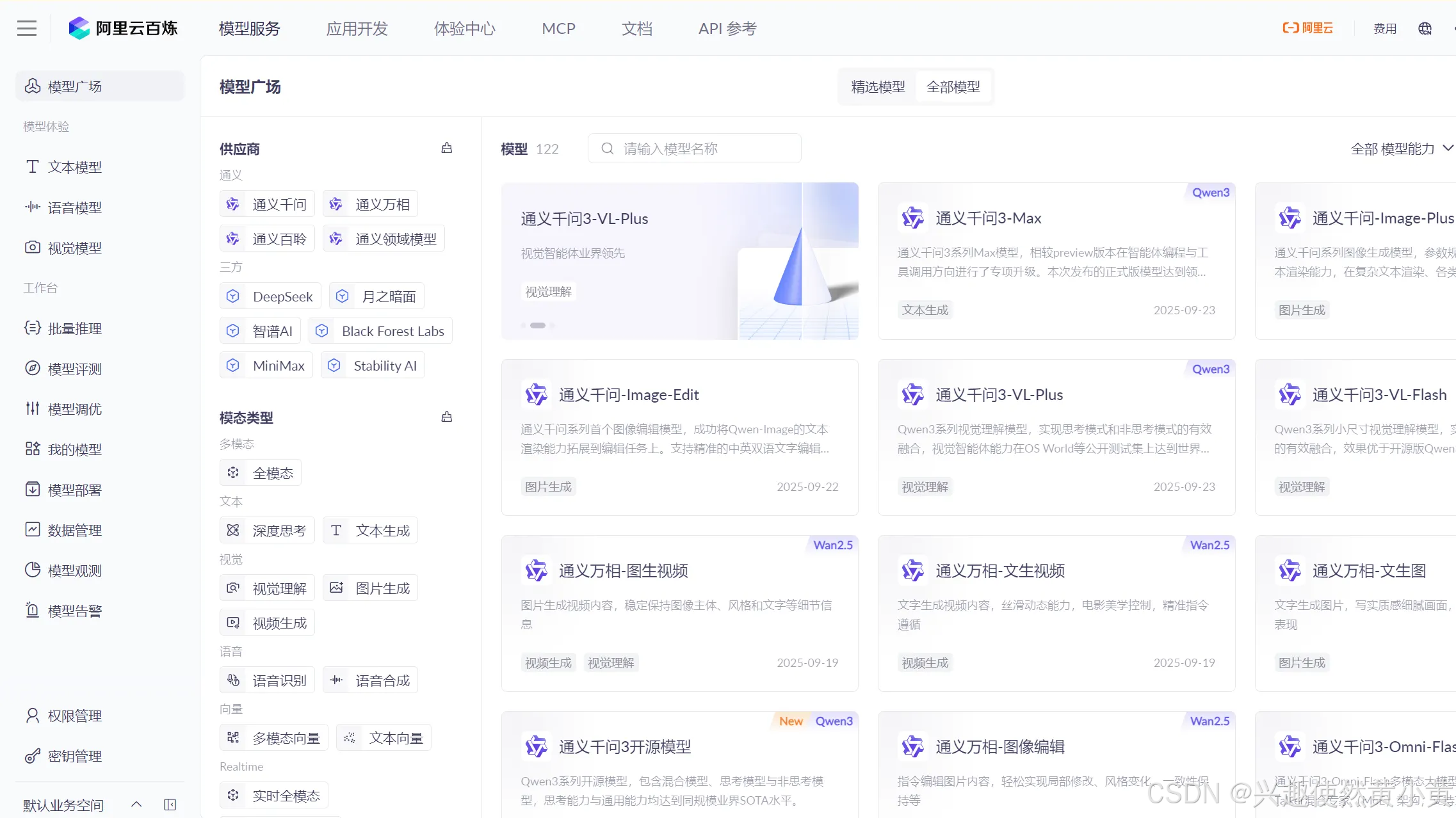Select 模型服务 in top navigation

(x=250, y=29)
